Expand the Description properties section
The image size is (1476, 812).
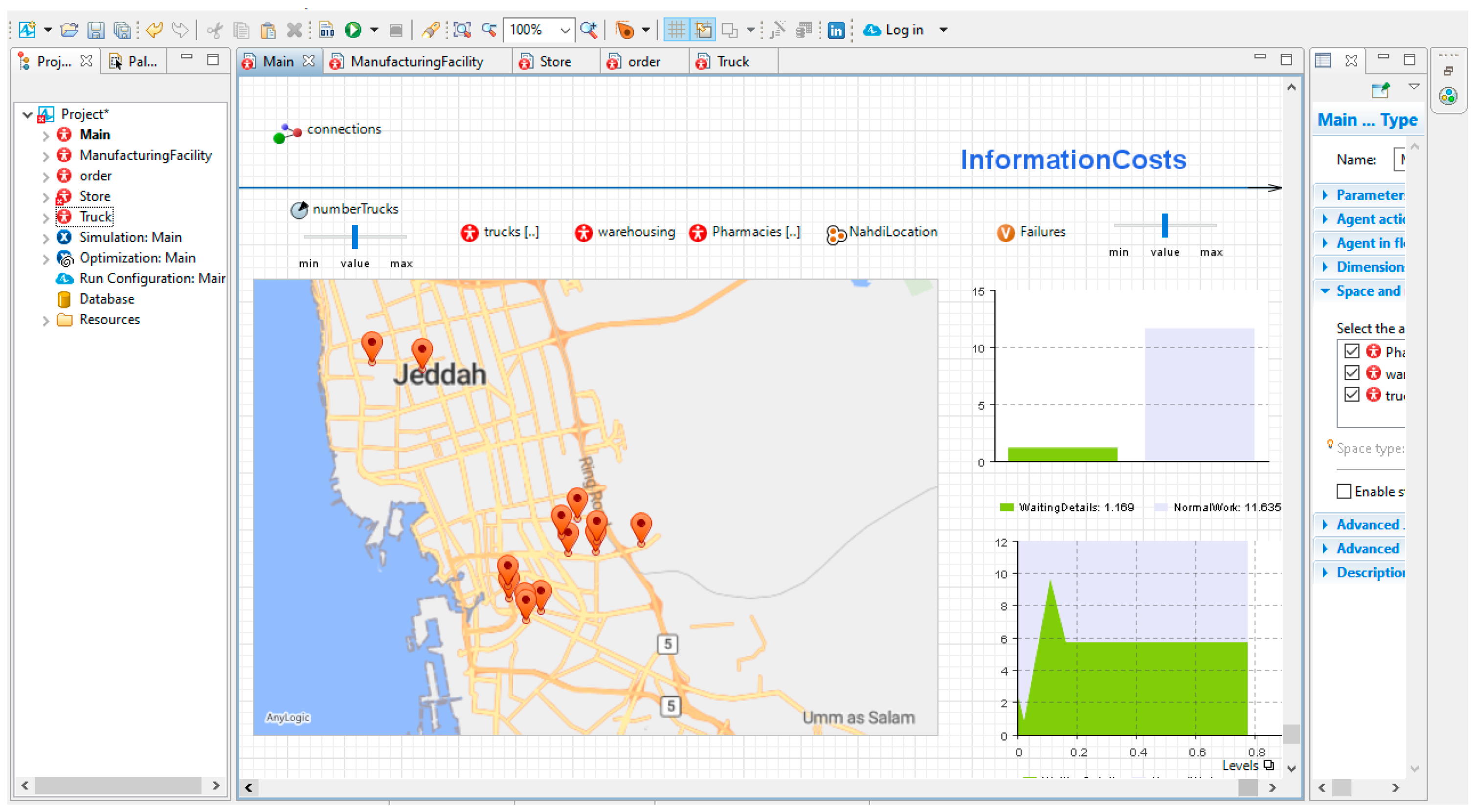pyautogui.click(x=1325, y=572)
